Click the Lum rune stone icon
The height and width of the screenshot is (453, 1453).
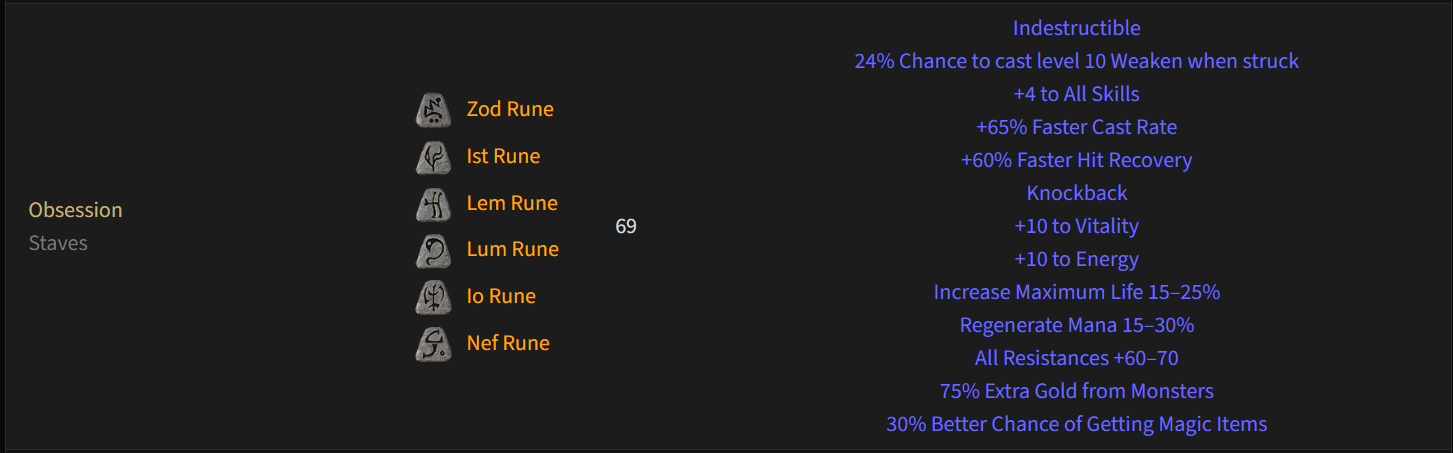[434, 249]
